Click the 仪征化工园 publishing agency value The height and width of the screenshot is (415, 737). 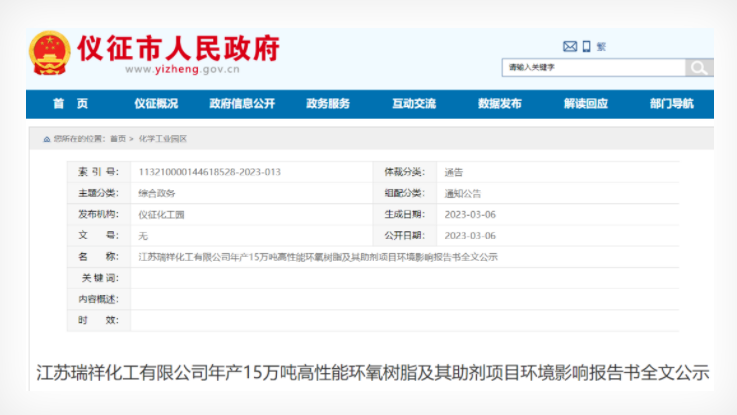tap(161, 215)
